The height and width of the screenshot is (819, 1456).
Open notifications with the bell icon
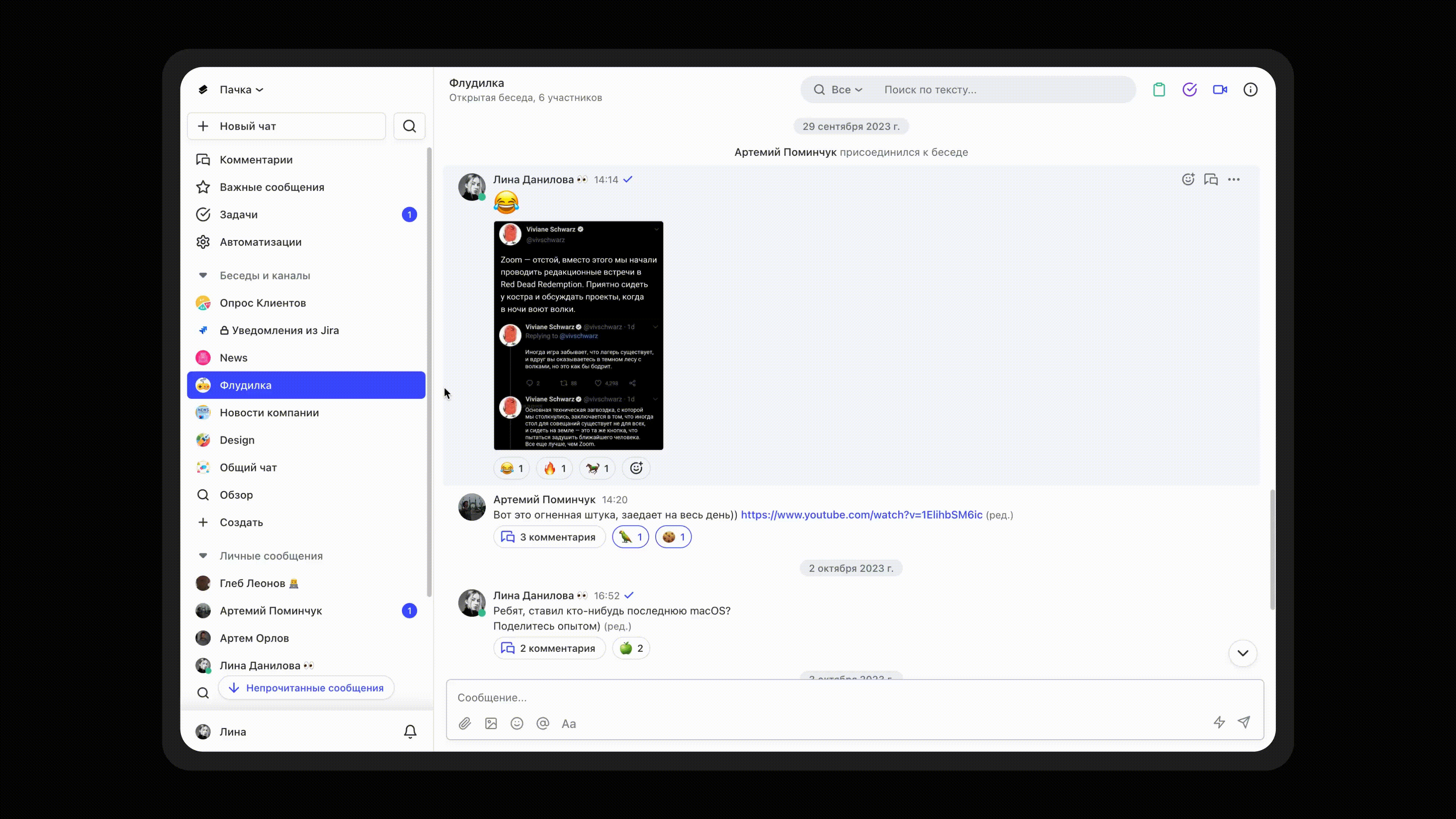(410, 731)
